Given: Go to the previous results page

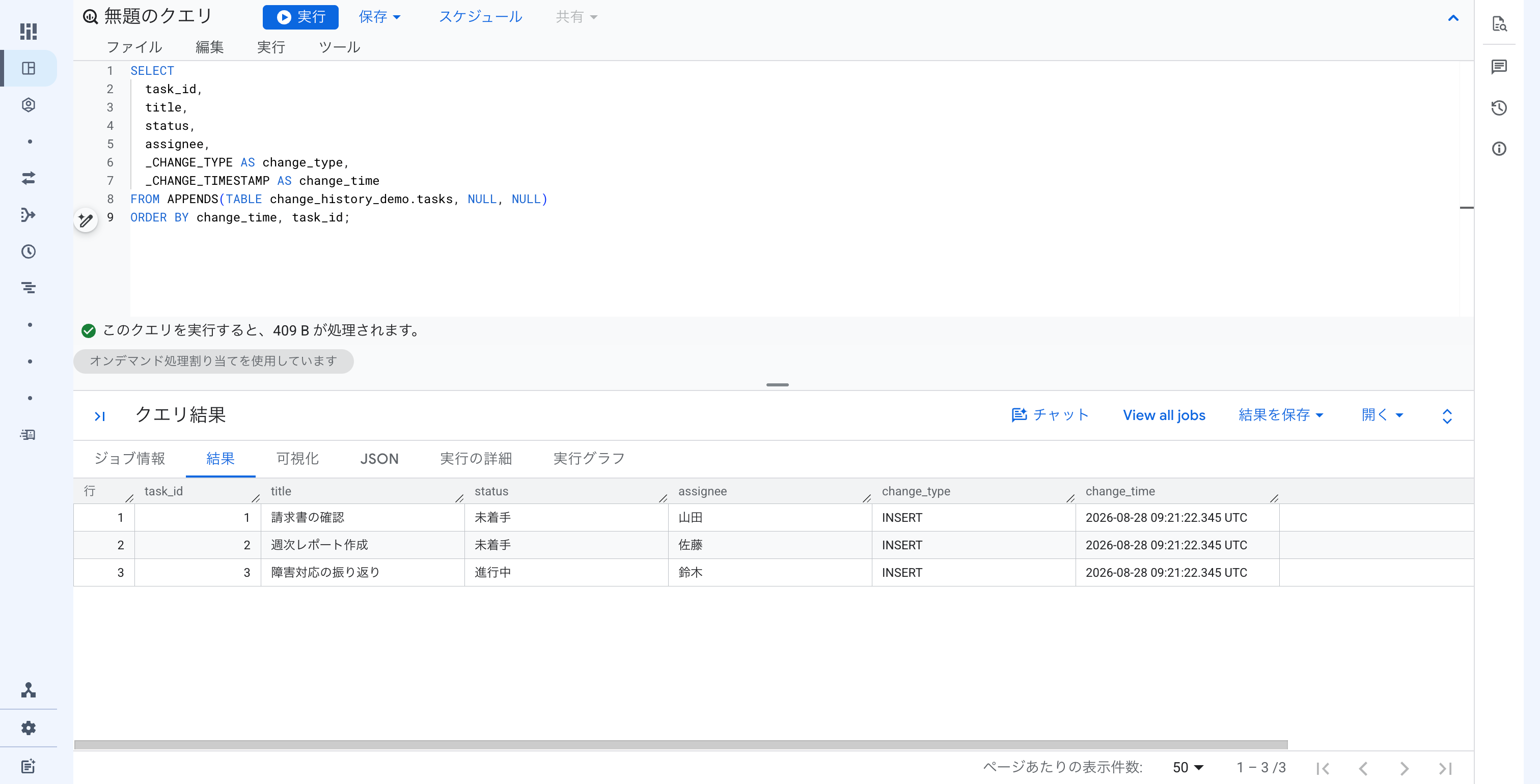Looking at the screenshot, I should pos(1363,768).
